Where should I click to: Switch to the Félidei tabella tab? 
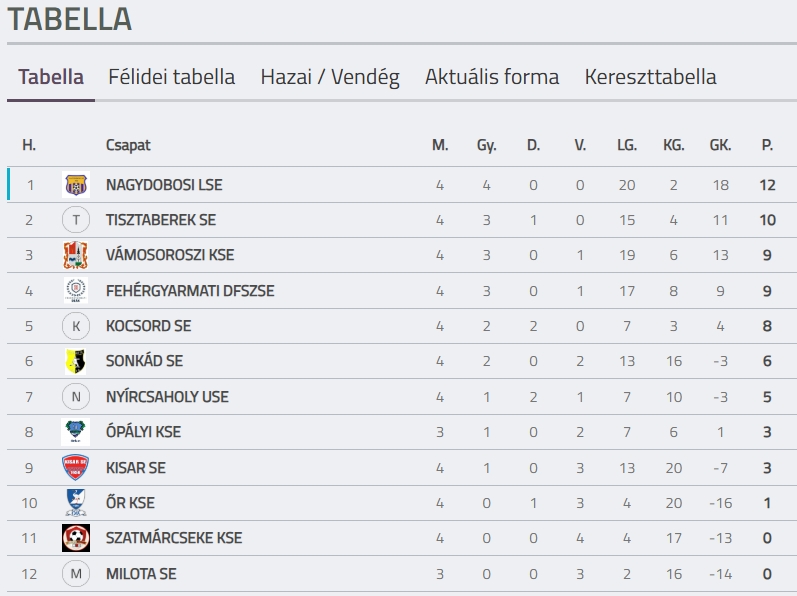click(x=171, y=77)
